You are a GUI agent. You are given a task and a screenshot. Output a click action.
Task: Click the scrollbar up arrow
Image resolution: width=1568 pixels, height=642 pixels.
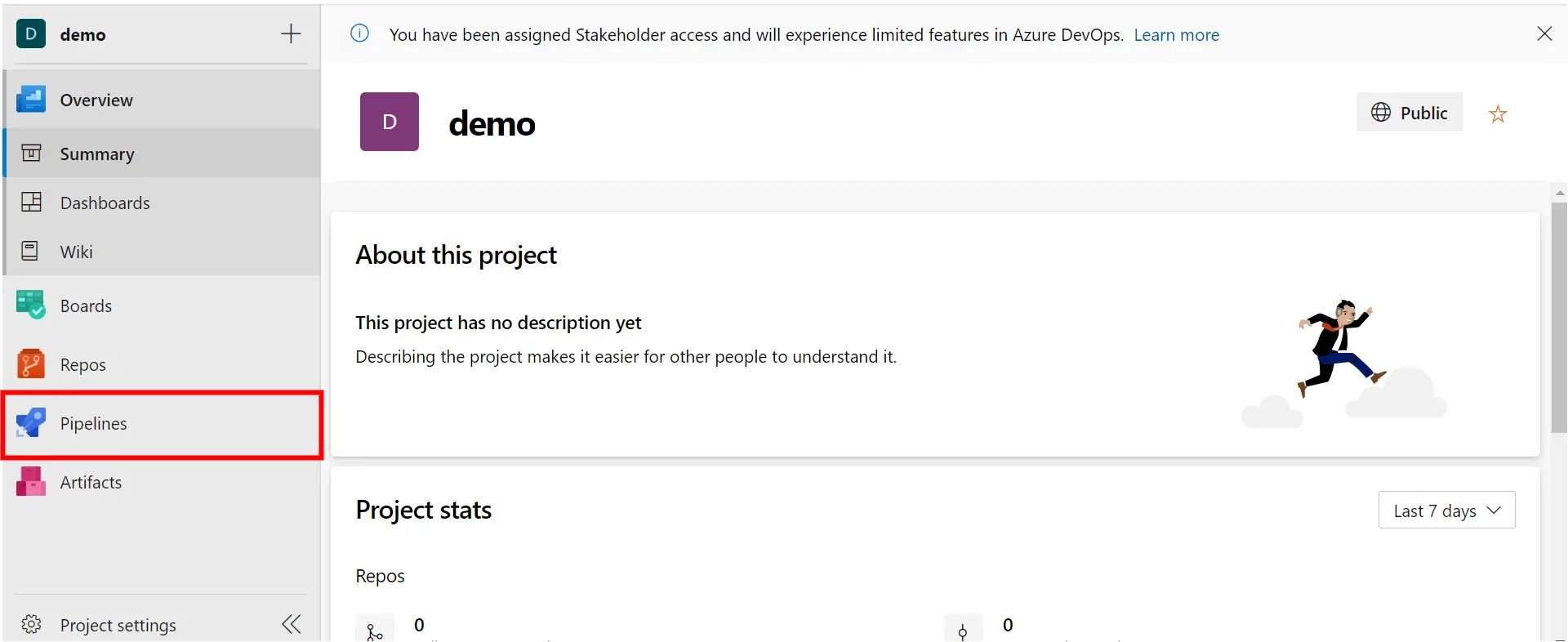click(x=1559, y=193)
